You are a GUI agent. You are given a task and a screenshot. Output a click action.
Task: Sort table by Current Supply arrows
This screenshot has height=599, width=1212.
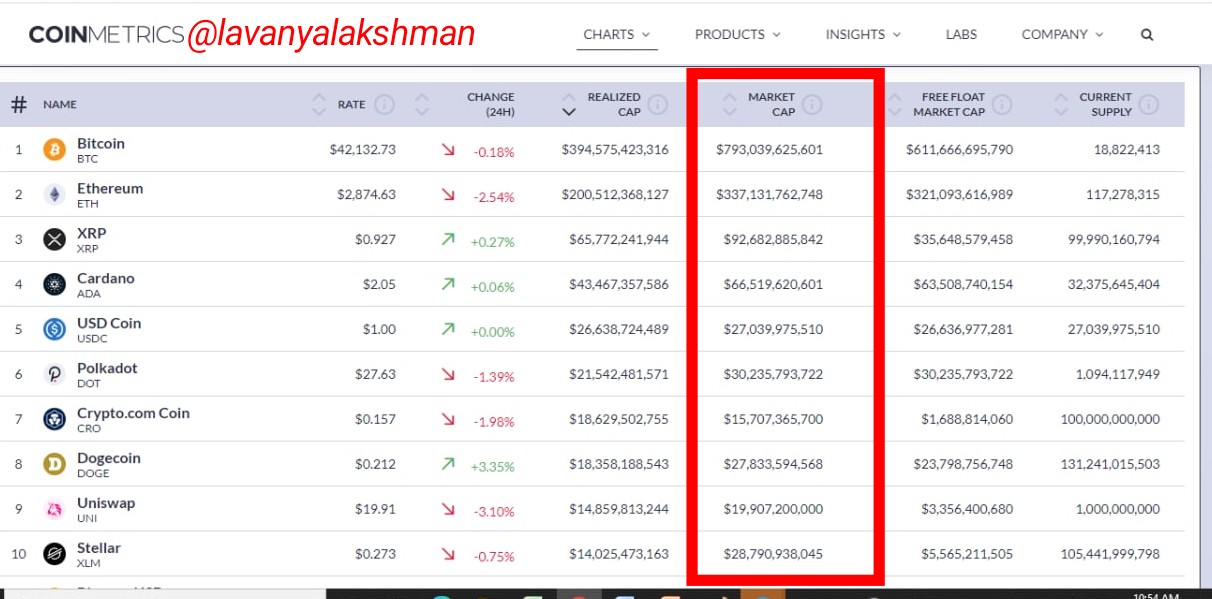tap(1061, 104)
